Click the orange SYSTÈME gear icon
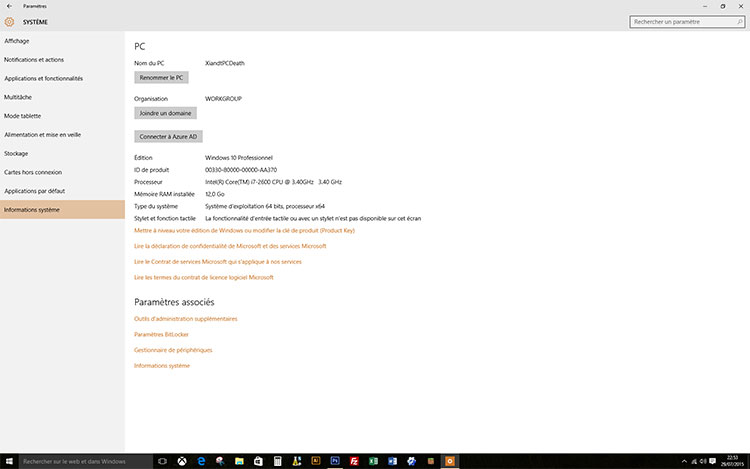This screenshot has width=750, height=469. (9, 22)
